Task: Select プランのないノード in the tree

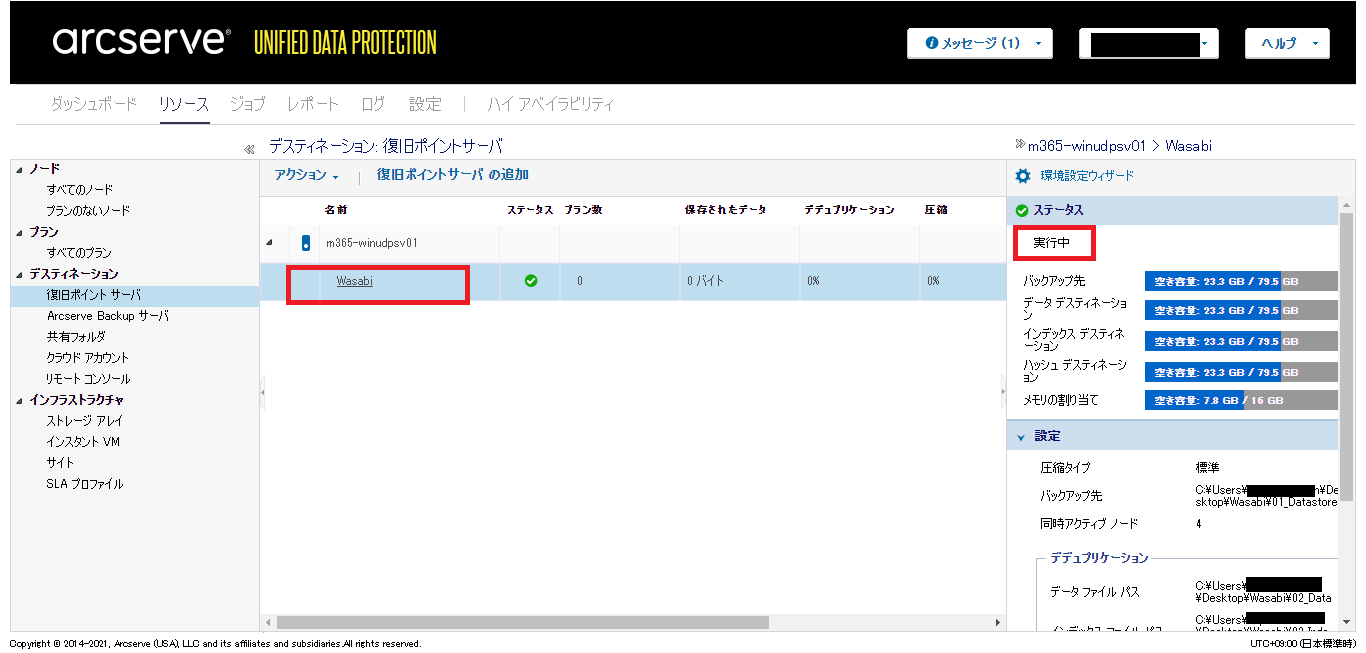Action: pyautogui.click(x=88, y=211)
